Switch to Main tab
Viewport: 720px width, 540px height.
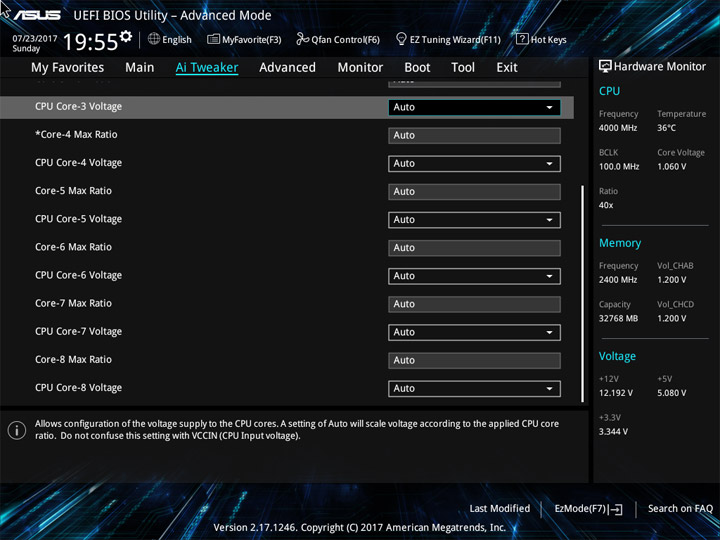click(x=140, y=68)
